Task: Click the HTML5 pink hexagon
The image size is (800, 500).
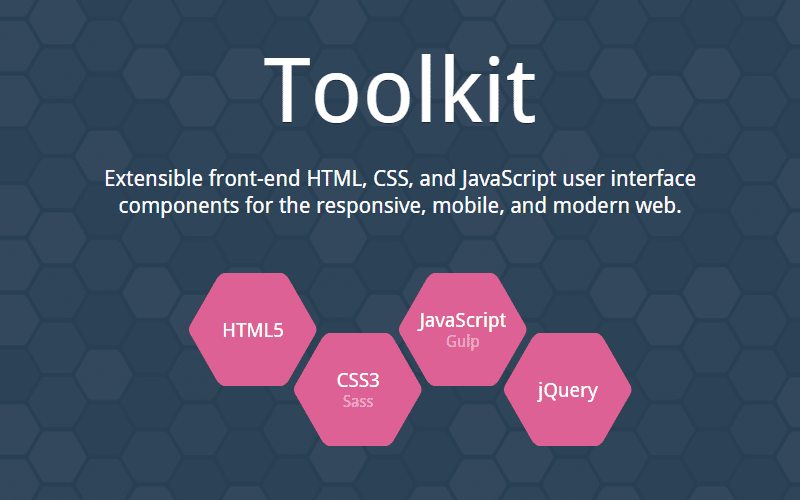Action: point(253,330)
